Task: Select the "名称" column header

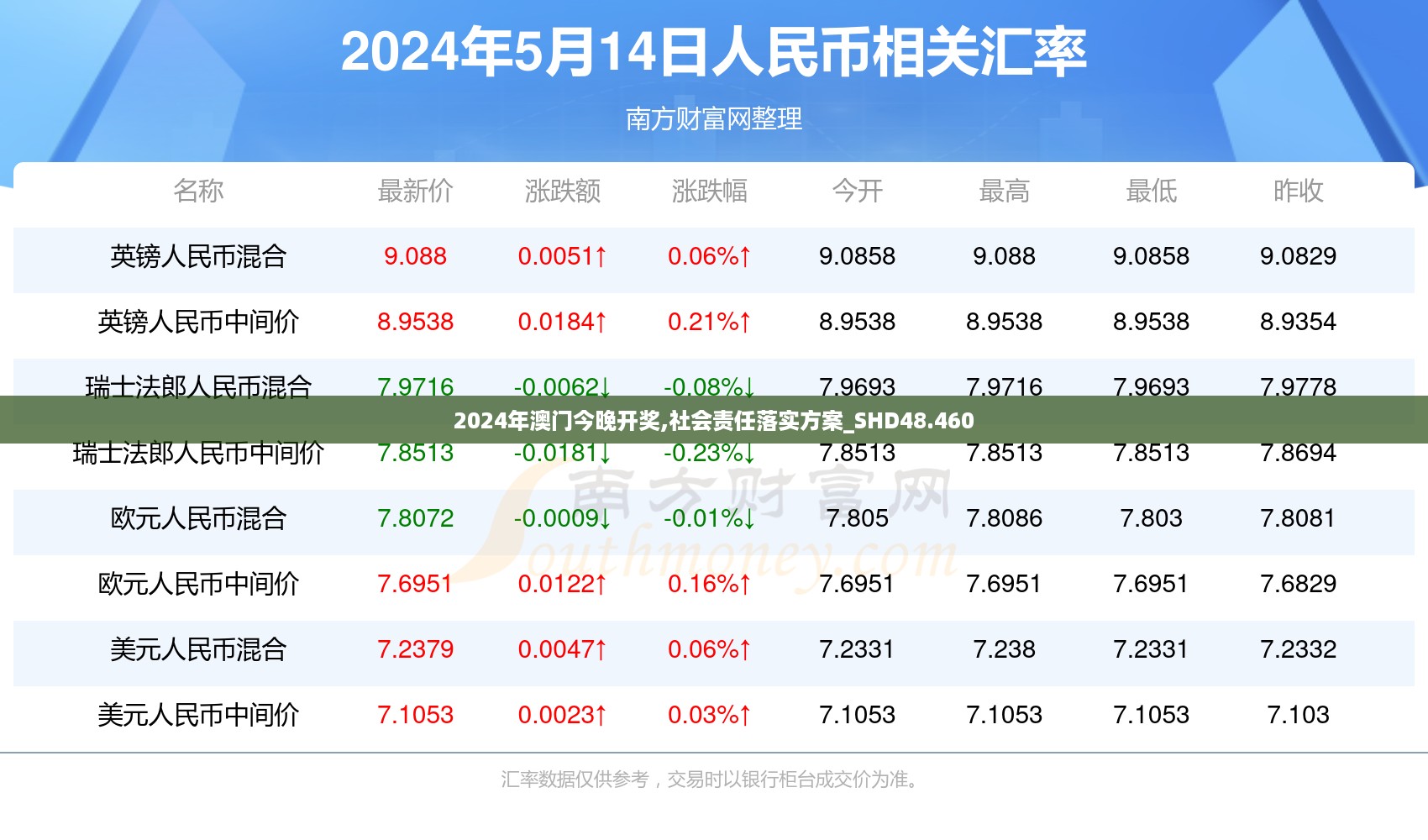Action: coord(198,191)
